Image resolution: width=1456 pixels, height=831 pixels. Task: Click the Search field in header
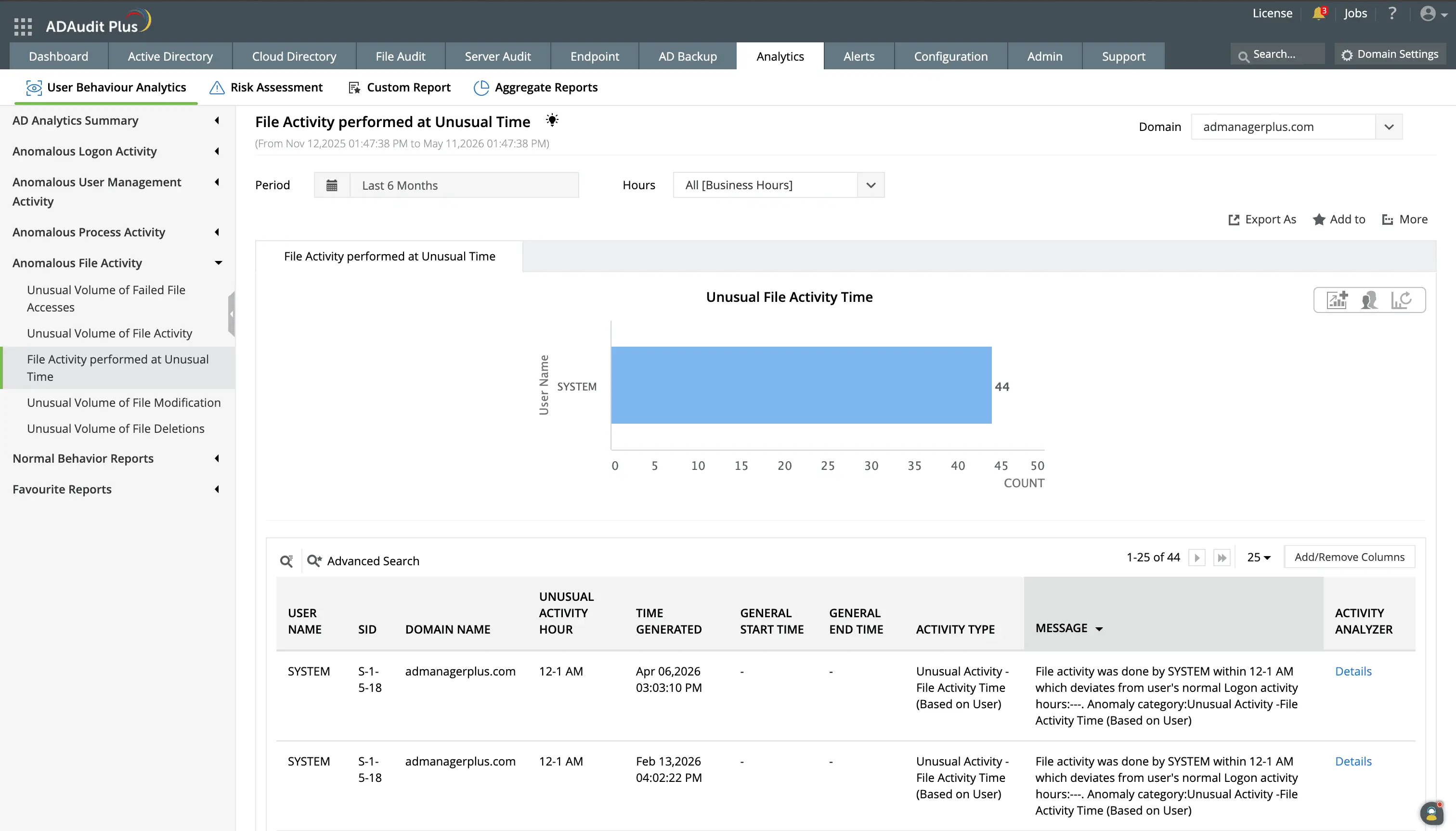(1277, 54)
